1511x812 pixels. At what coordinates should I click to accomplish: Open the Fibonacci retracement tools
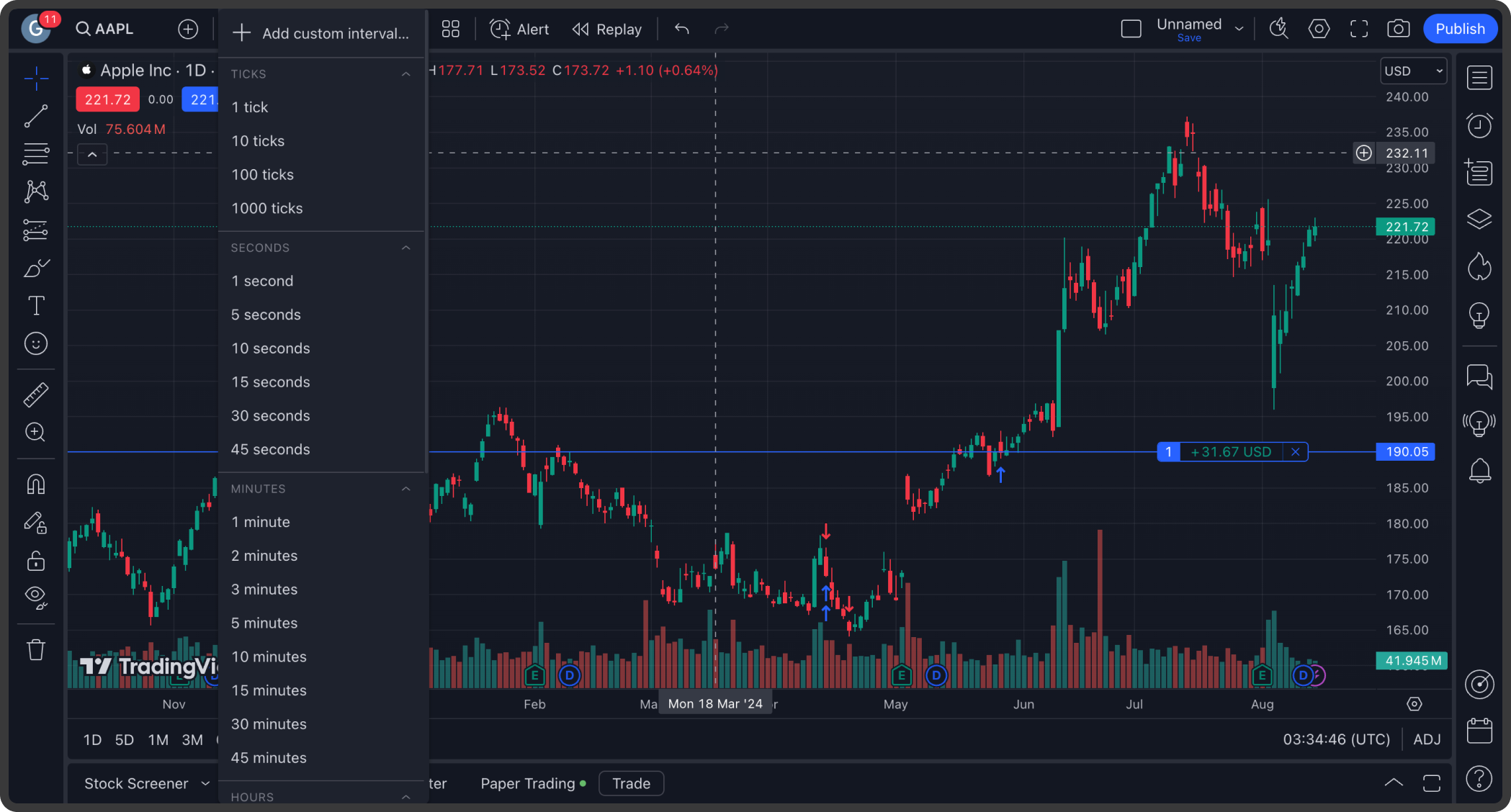36,153
